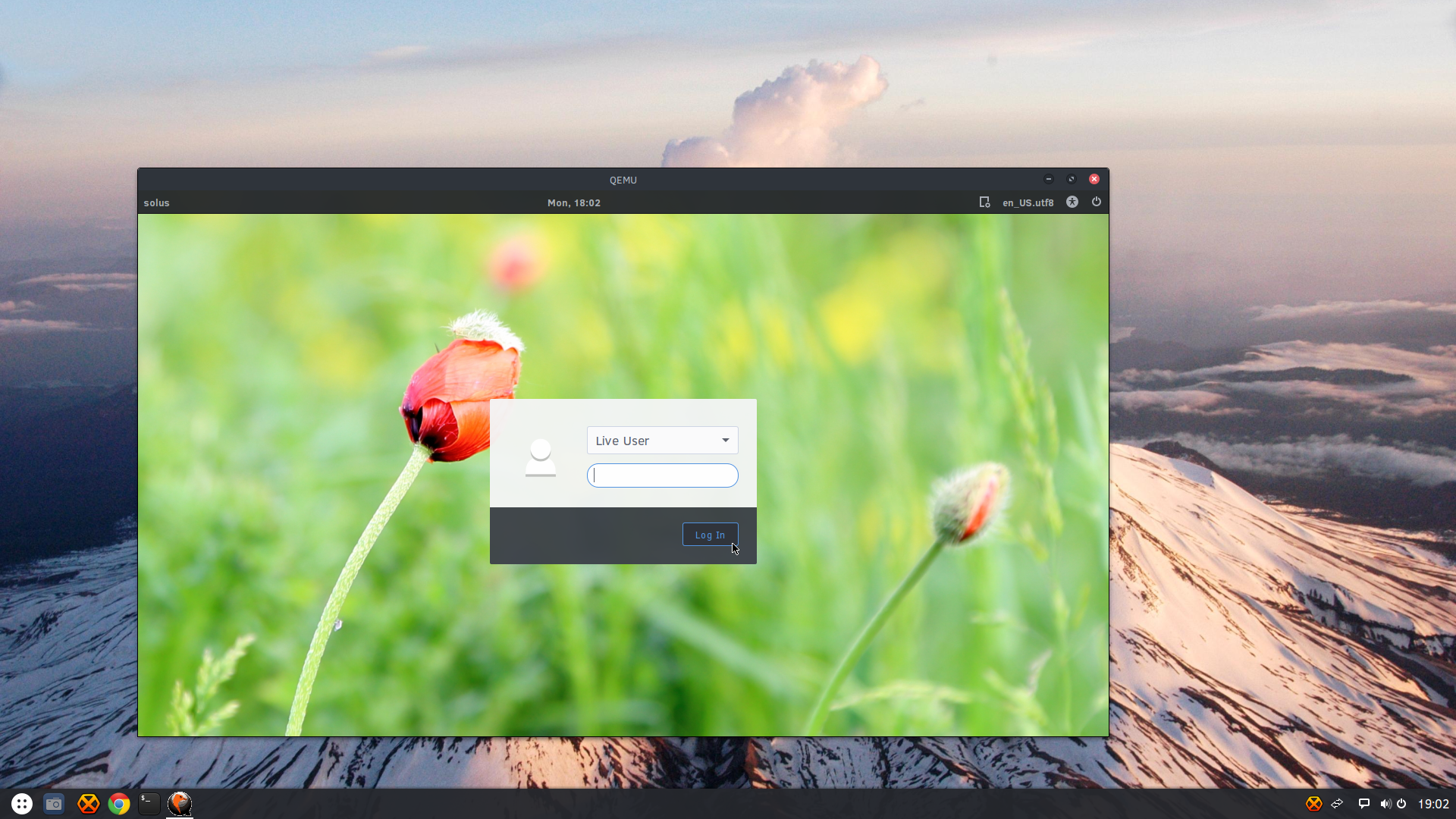The width and height of the screenshot is (1456, 819).
Task: Minimize the QEMU window
Action: coord(1049,180)
